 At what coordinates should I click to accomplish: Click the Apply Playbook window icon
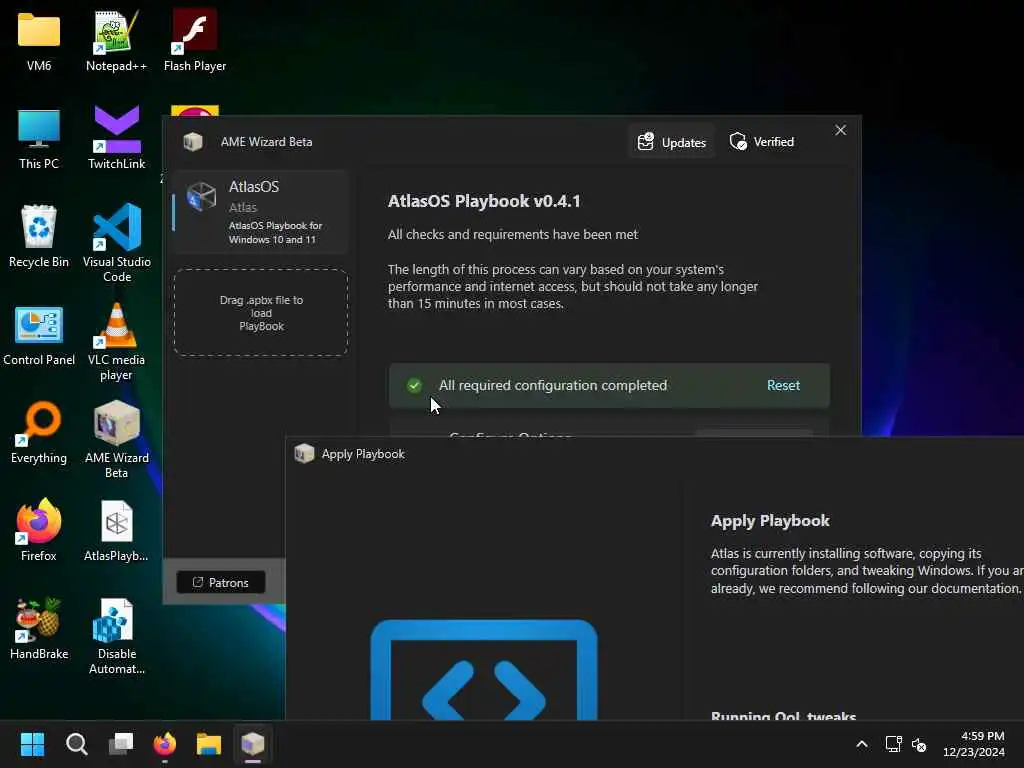304,453
